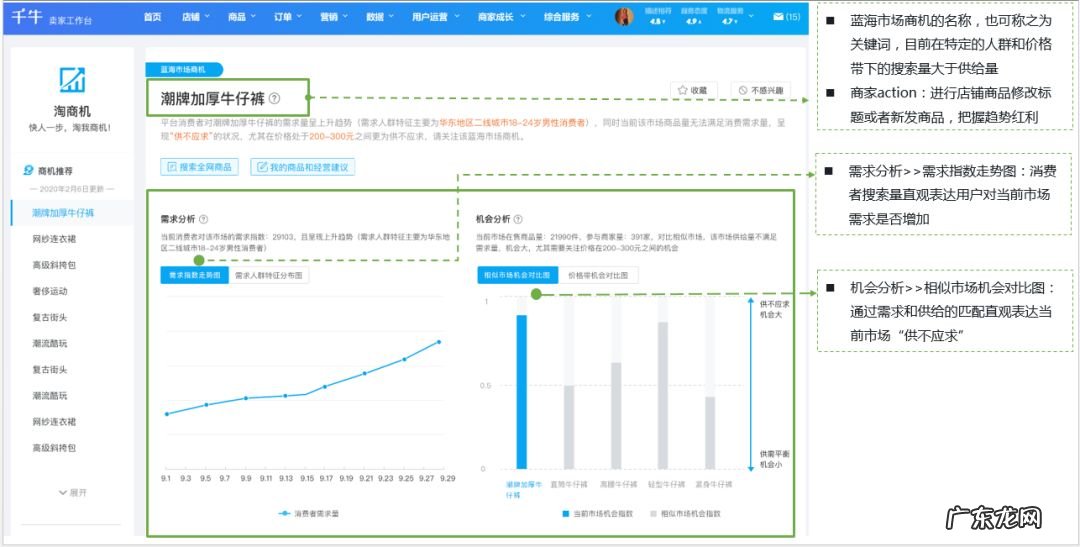The image size is (1080, 547).
Task: Click the 2020年2月6日更新 date text
Action: (x=72, y=189)
